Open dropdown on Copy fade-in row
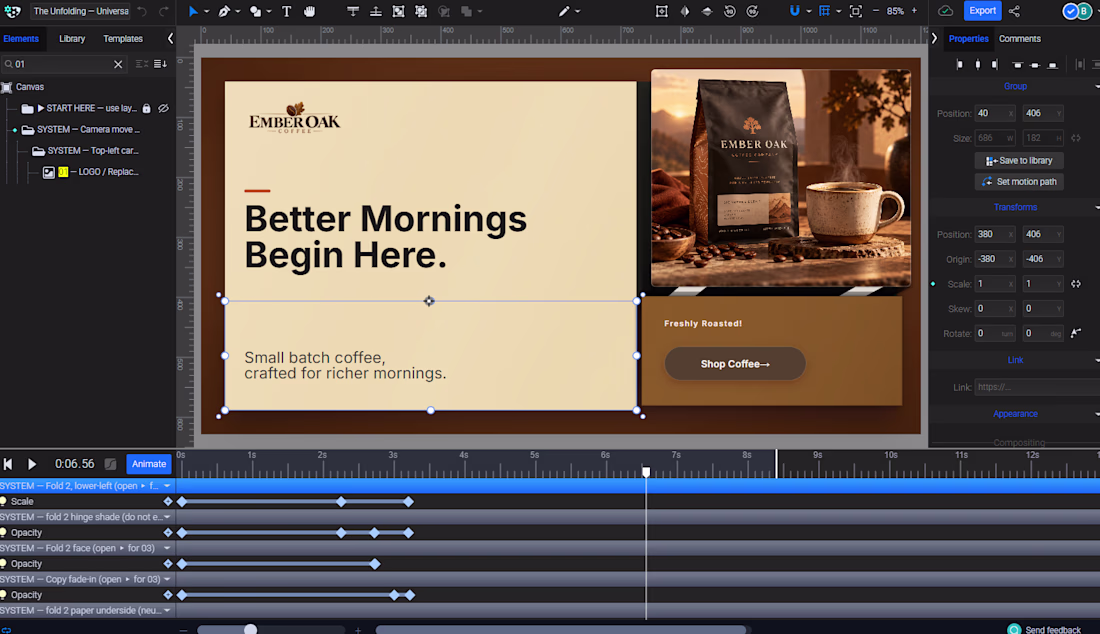 click(x=167, y=579)
